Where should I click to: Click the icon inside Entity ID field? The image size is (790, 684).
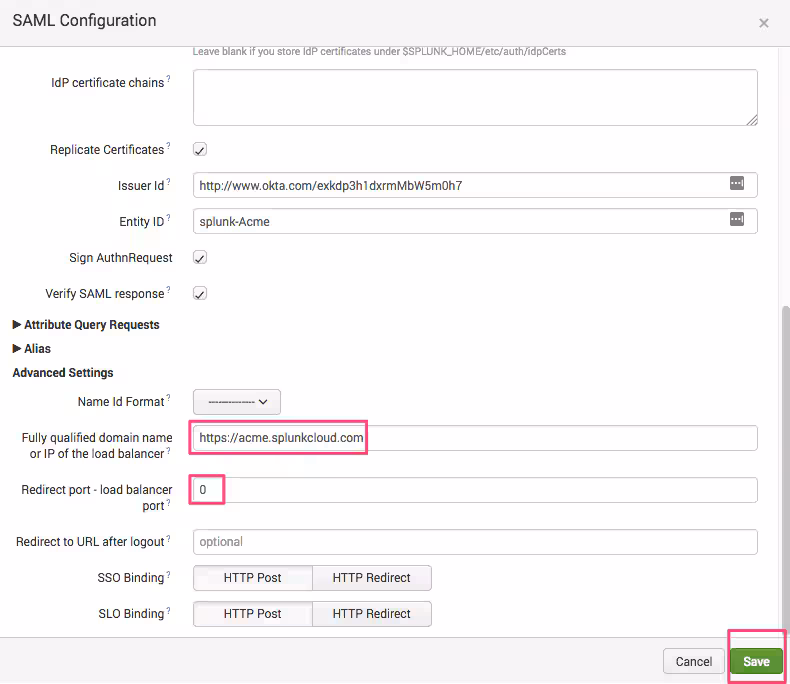coord(737,220)
